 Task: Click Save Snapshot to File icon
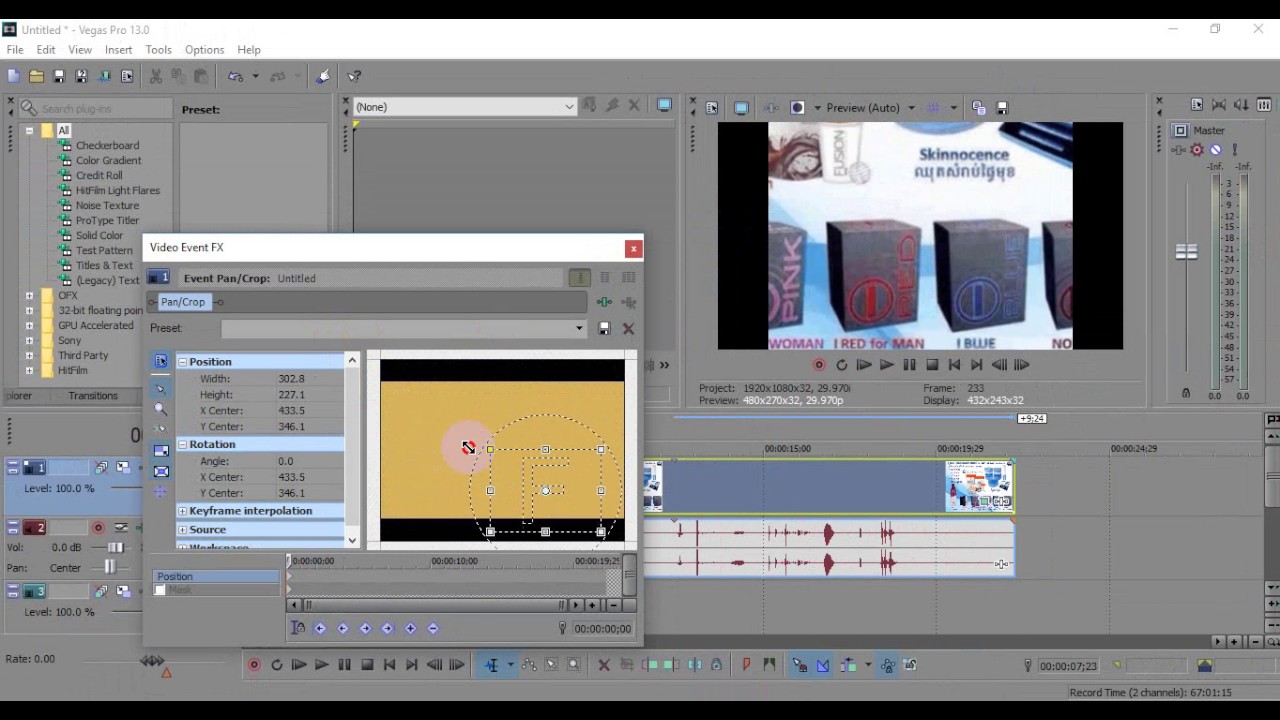[x=1002, y=108]
